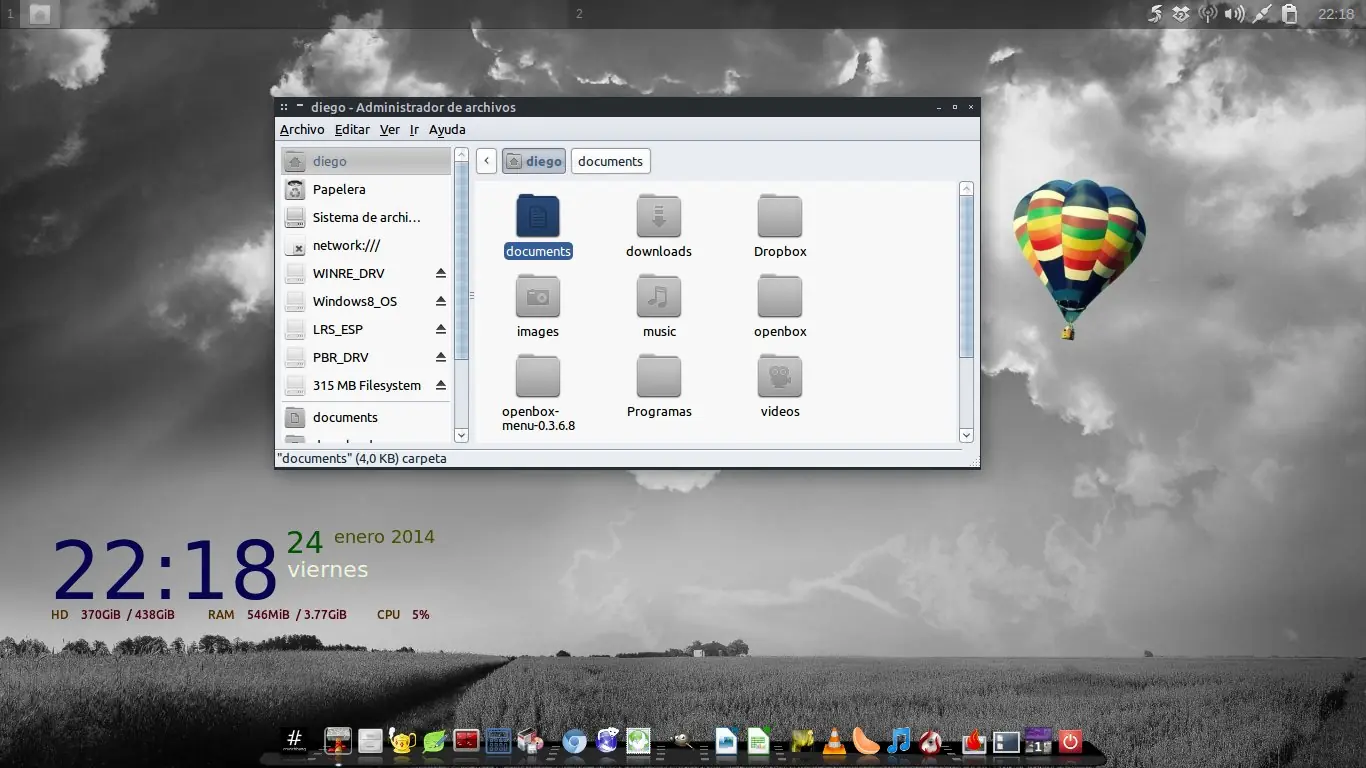The image size is (1366, 768).
Task: Launch Chromium browser from the dock
Action: tap(573, 742)
